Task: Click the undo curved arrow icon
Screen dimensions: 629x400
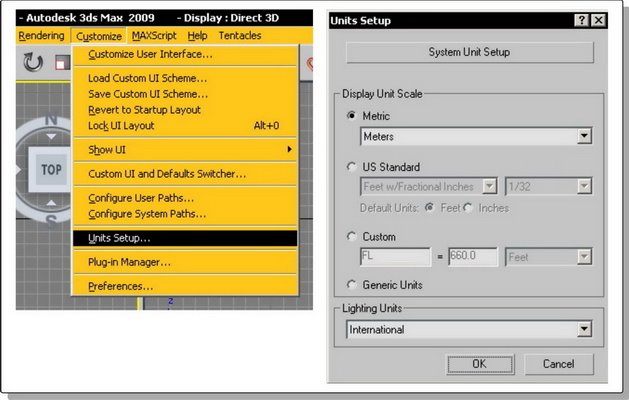Action: tap(33, 62)
